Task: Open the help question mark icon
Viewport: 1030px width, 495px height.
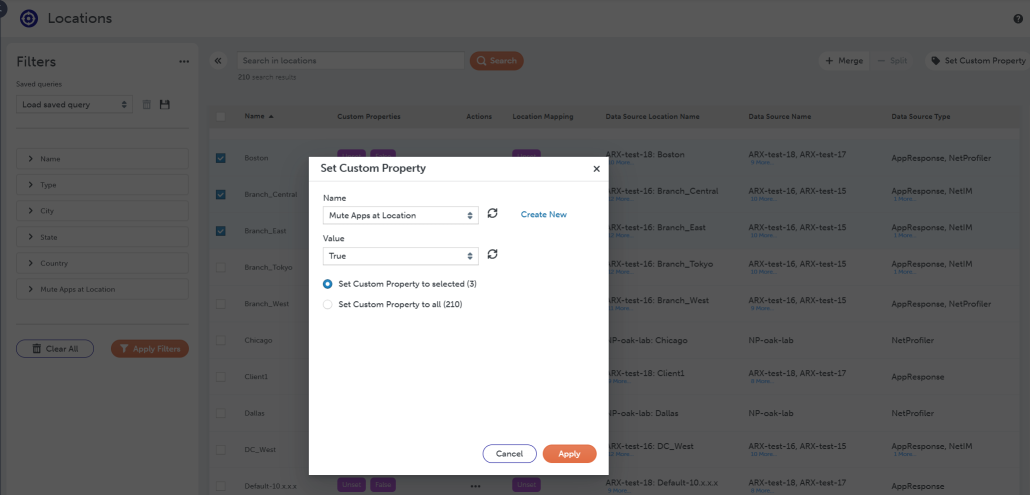Action: (x=1018, y=18)
